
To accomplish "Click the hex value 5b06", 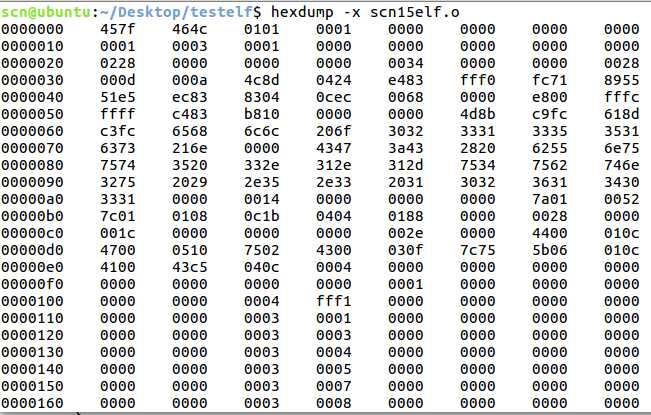I will (x=550, y=250).
